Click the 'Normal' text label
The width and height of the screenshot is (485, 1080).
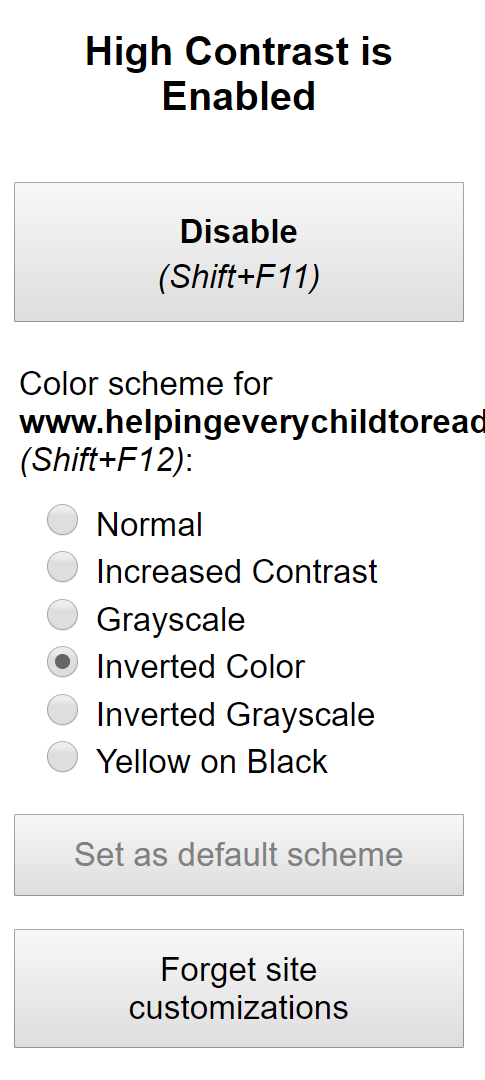coord(149,525)
